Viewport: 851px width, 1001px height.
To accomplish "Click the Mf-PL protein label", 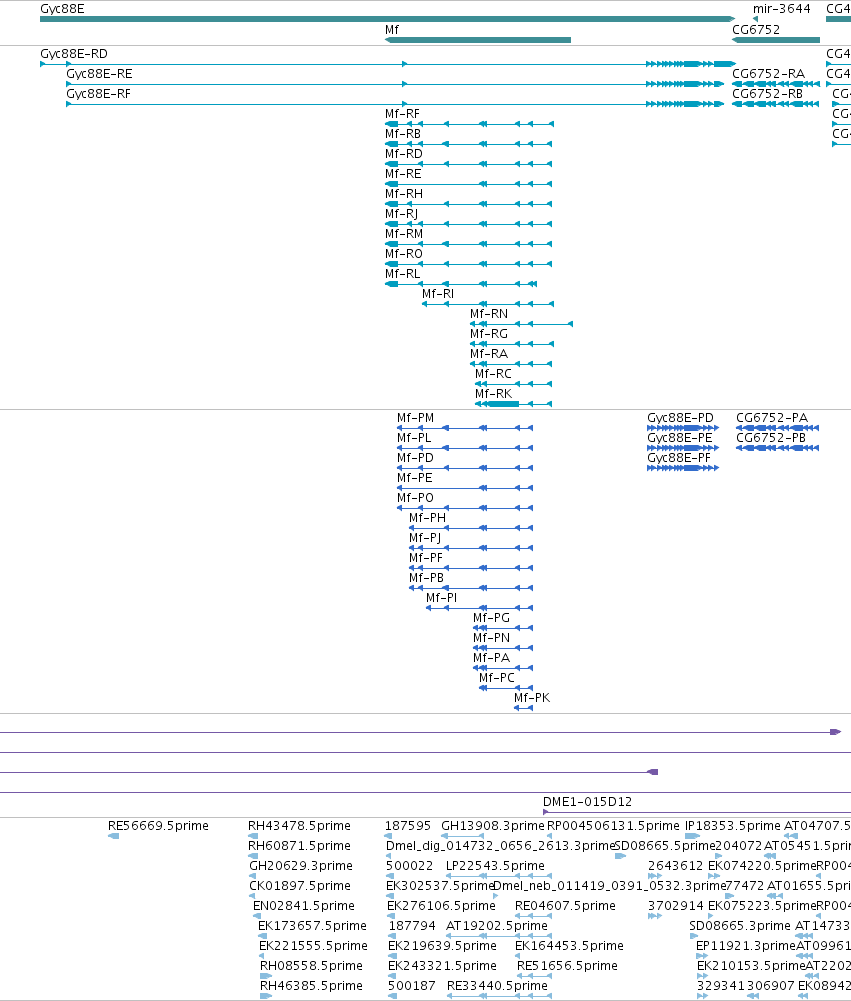I will pyautogui.click(x=414, y=438).
